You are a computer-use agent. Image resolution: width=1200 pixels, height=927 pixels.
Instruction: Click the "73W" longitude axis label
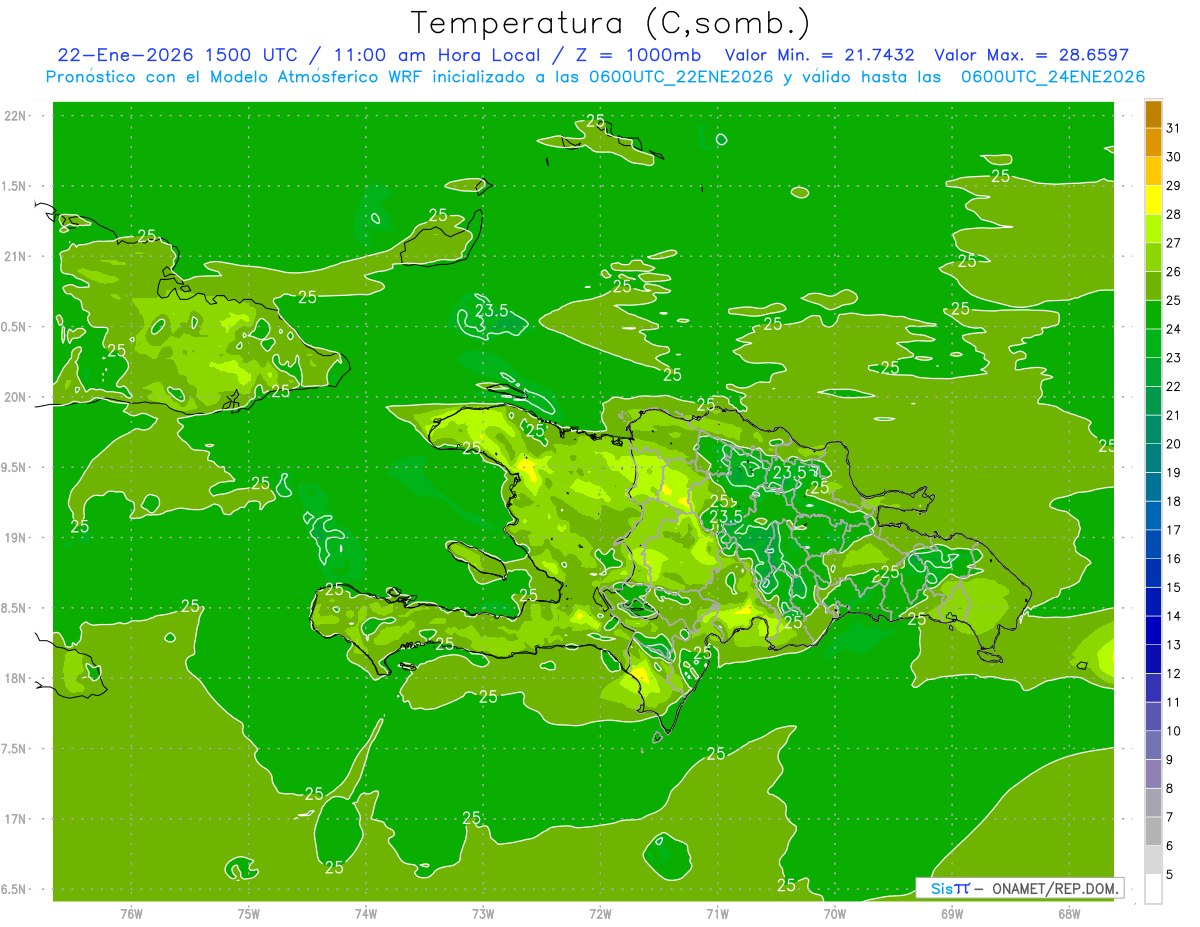pyautogui.click(x=483, y=914)
